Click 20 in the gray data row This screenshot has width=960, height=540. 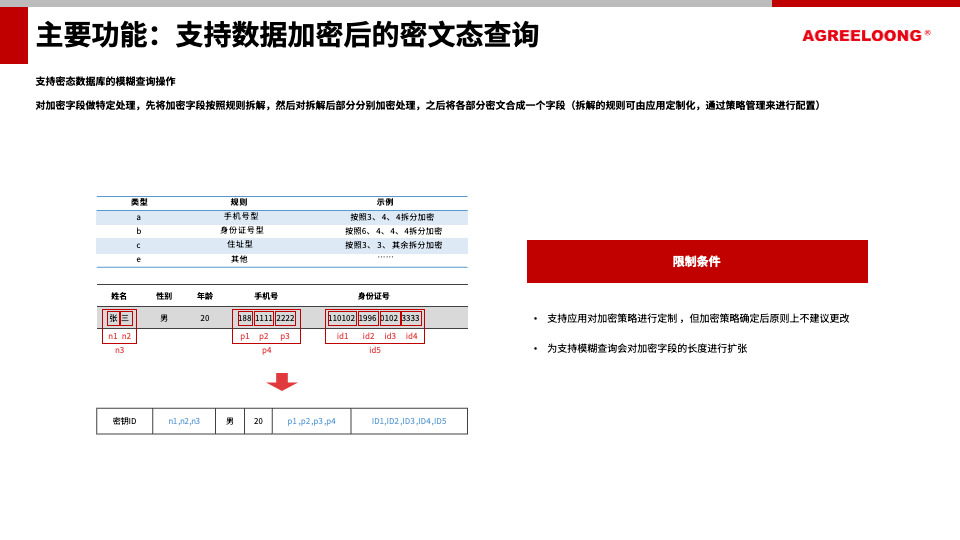click(204, 318)
